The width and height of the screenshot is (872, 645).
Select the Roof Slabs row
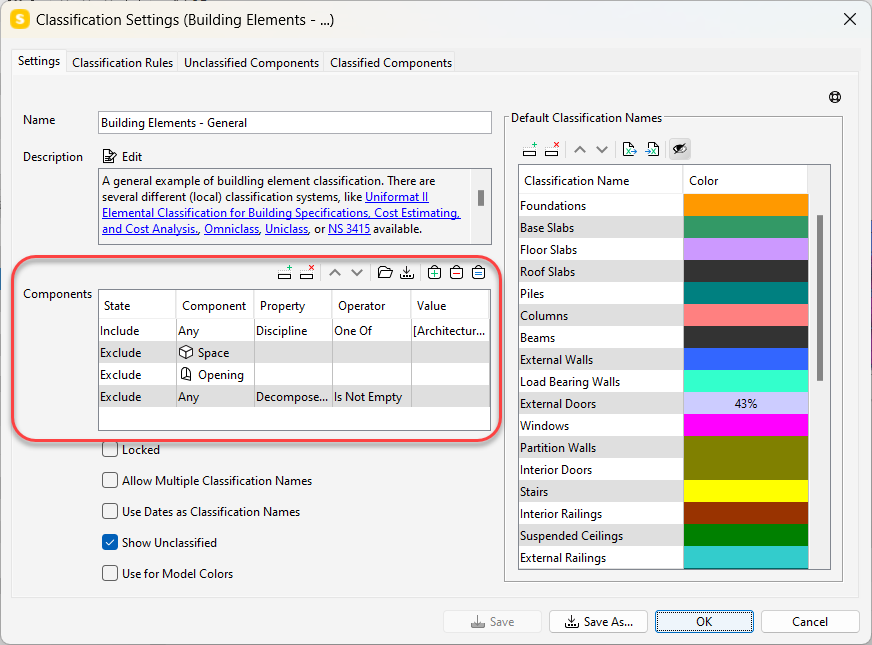tap(663, 271)
